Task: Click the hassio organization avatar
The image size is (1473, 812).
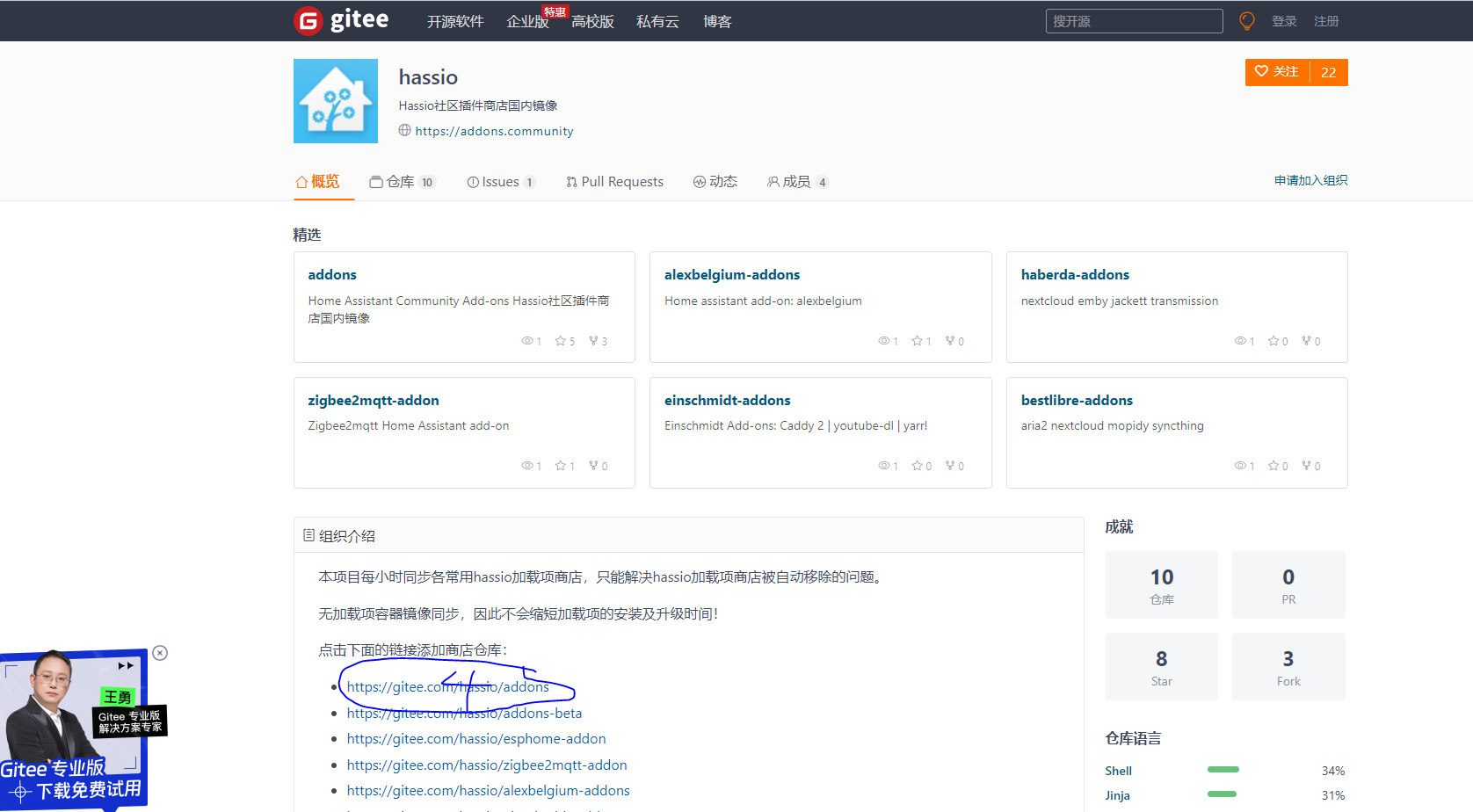Action: point(335,100)
